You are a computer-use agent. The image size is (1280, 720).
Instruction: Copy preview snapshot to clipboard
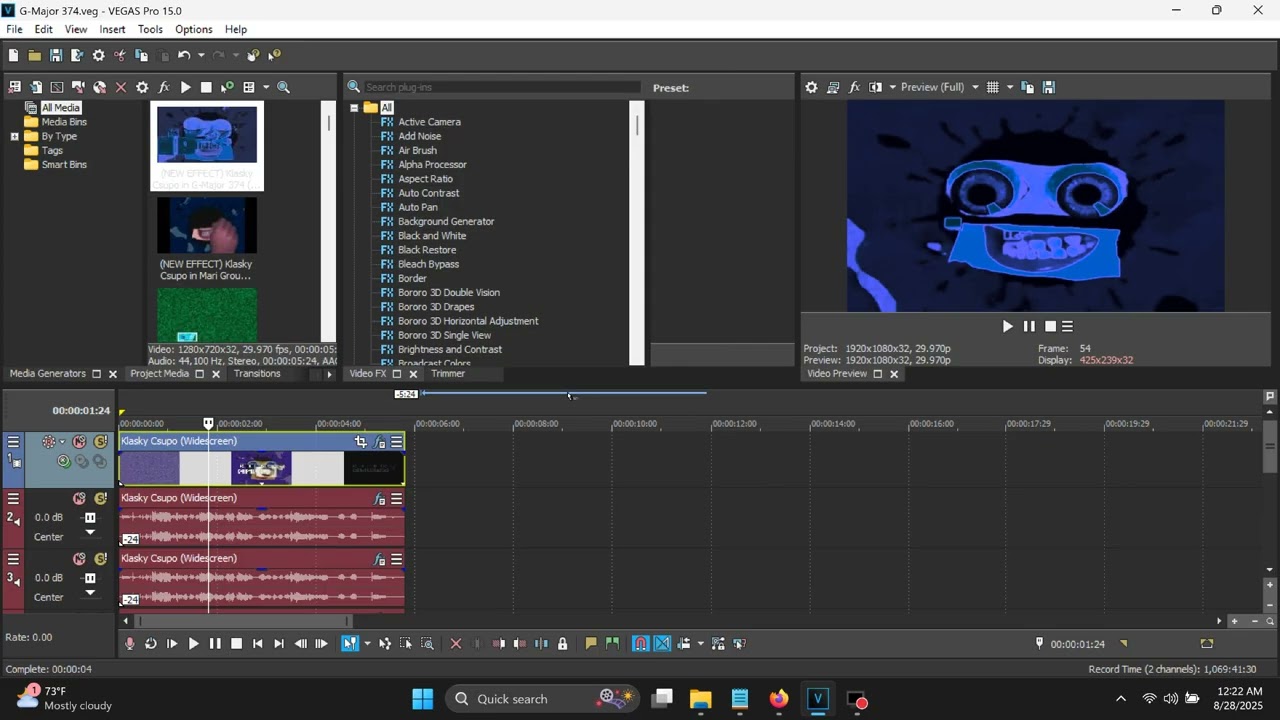[x=1027, y=88]
